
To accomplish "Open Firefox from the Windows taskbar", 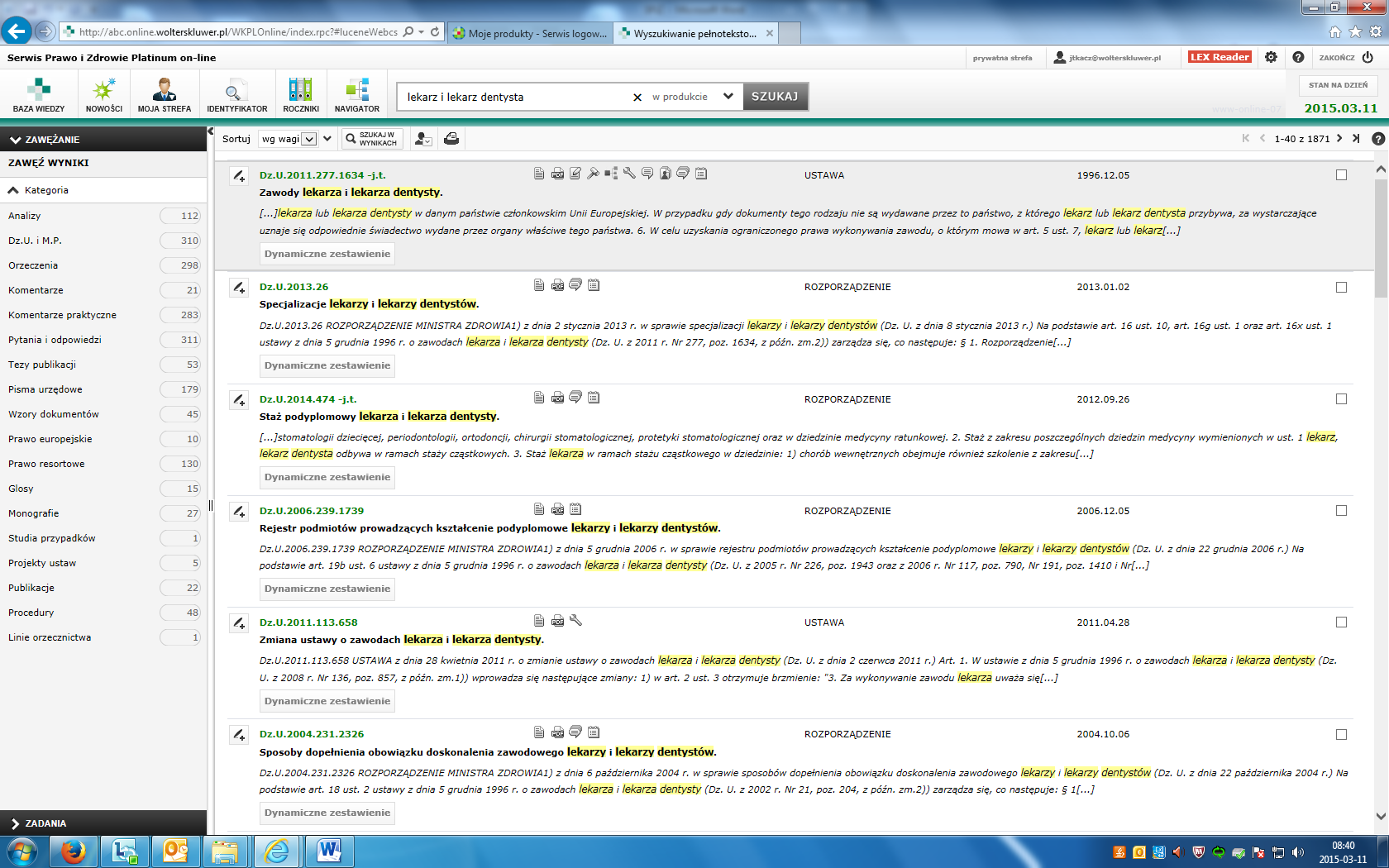I will (74, 851).
